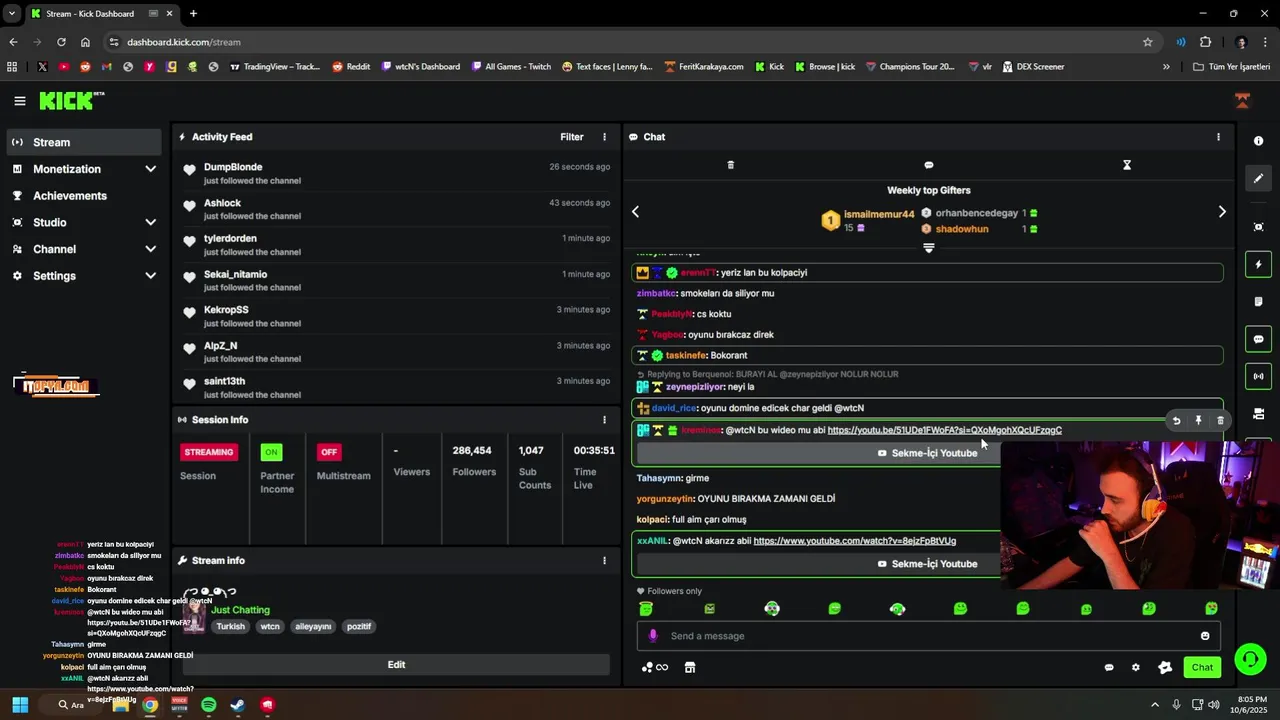Open the Reddit bookmark
The height and width of the screenshot is (720, 1280).
351,67
